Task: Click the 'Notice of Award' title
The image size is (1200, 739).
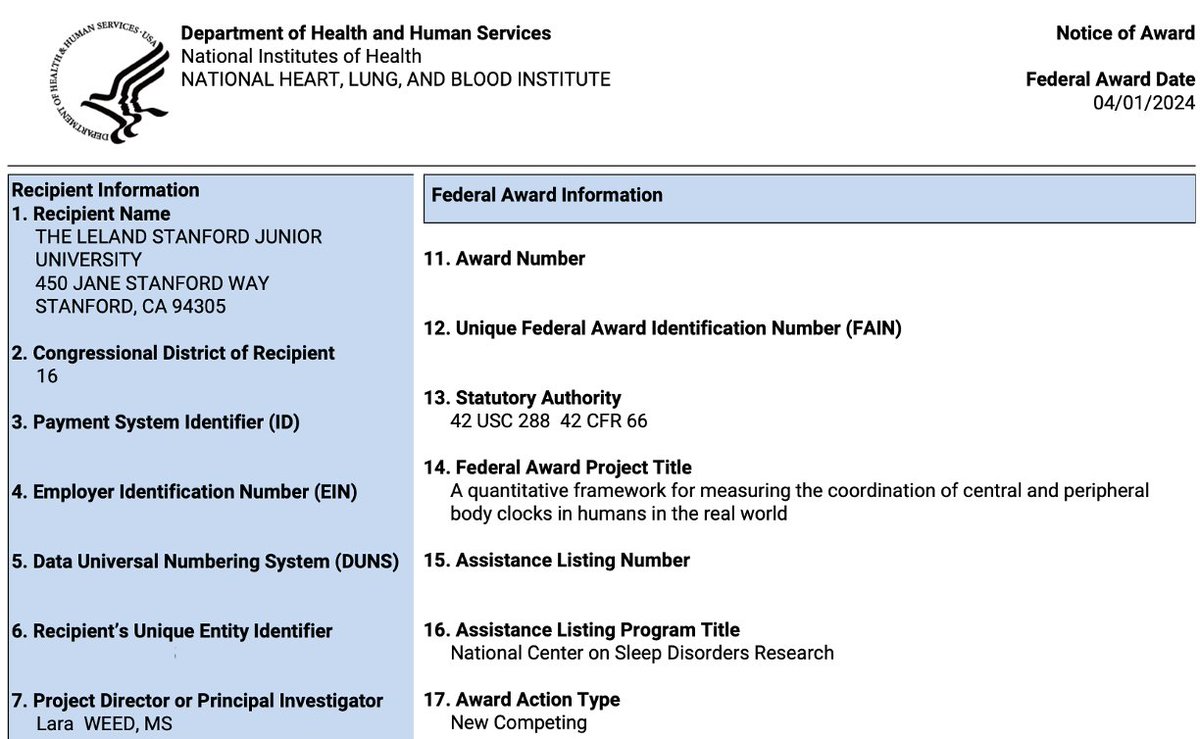Action: tap(1125, 33)
